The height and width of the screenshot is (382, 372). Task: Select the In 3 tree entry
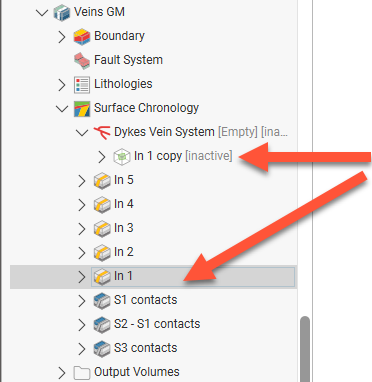click(x=124, y=228)
